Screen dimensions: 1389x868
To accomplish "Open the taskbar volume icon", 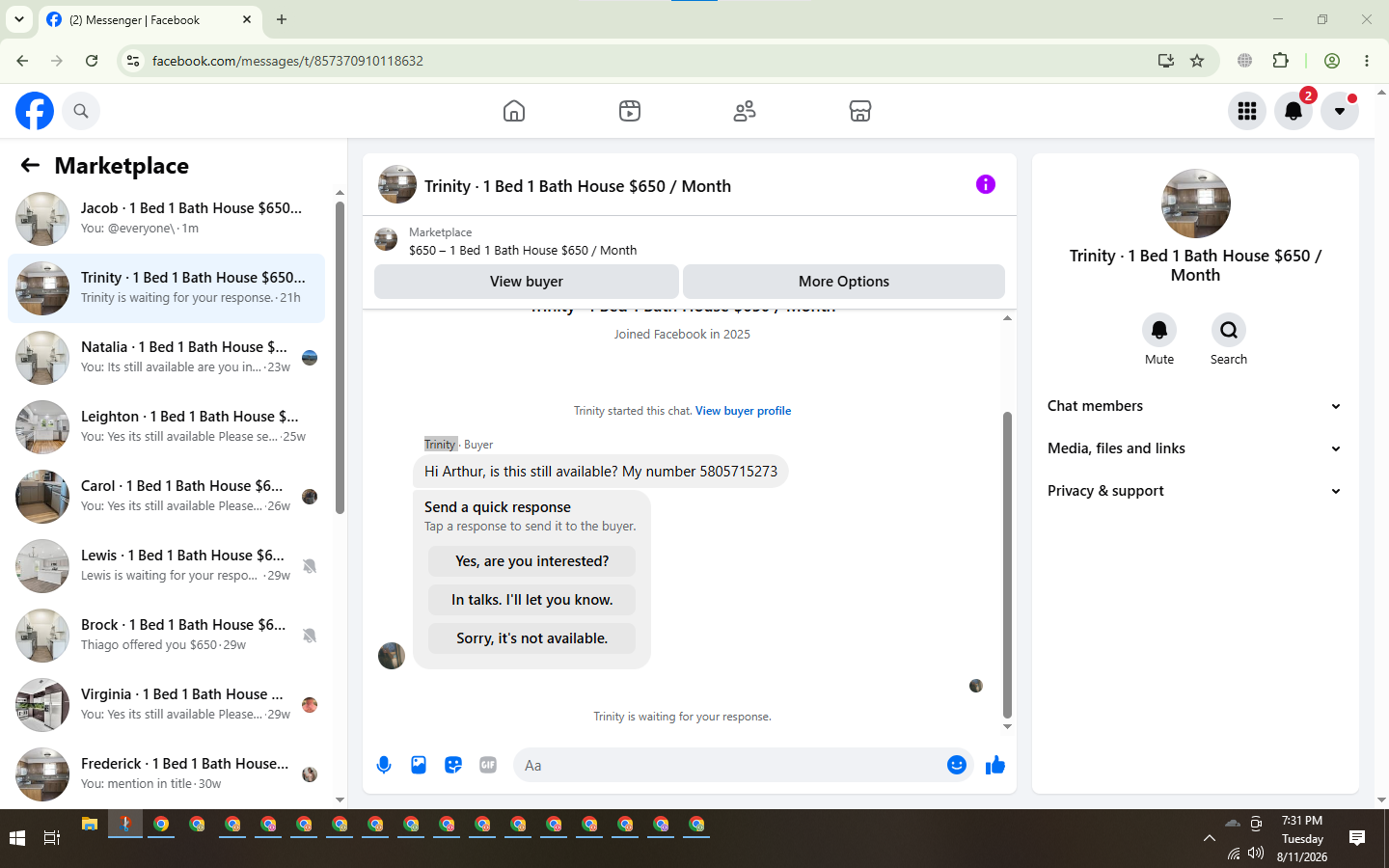I will [1256, 853].
